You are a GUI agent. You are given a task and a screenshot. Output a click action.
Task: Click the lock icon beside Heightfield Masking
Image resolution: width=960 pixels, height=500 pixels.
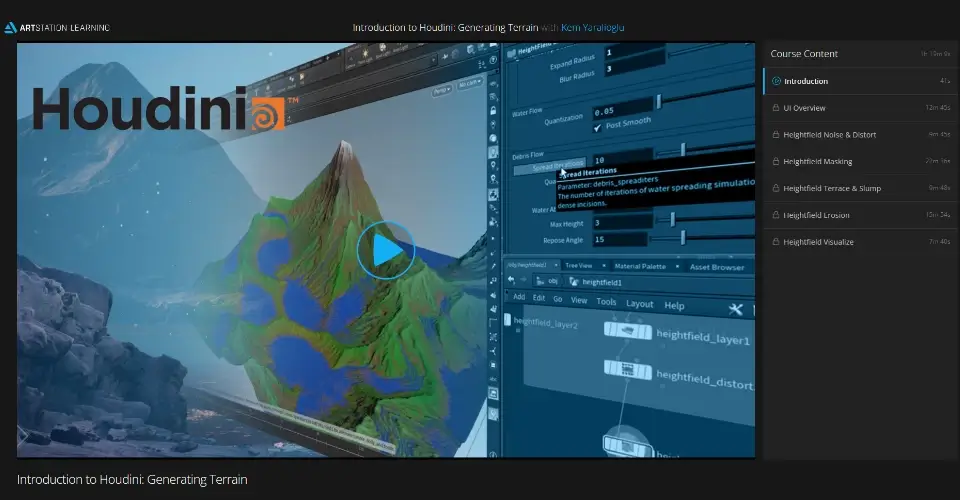click(x=776, y=162)
